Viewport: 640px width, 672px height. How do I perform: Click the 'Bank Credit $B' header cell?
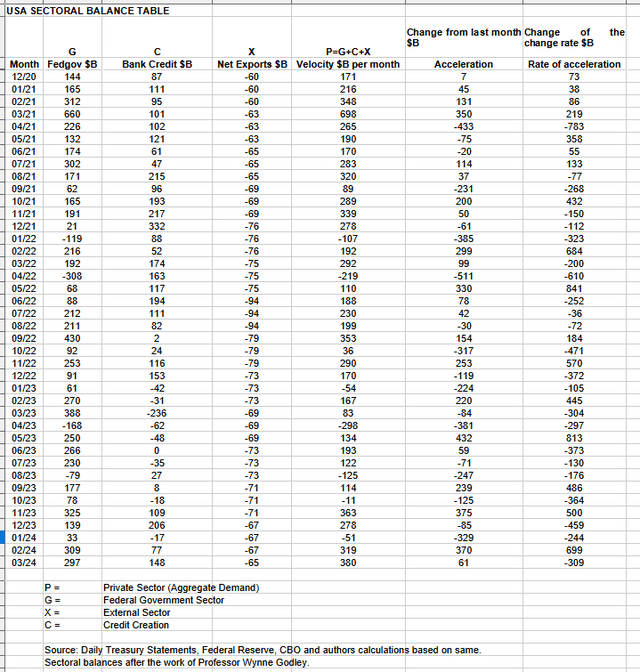[157, 64]
